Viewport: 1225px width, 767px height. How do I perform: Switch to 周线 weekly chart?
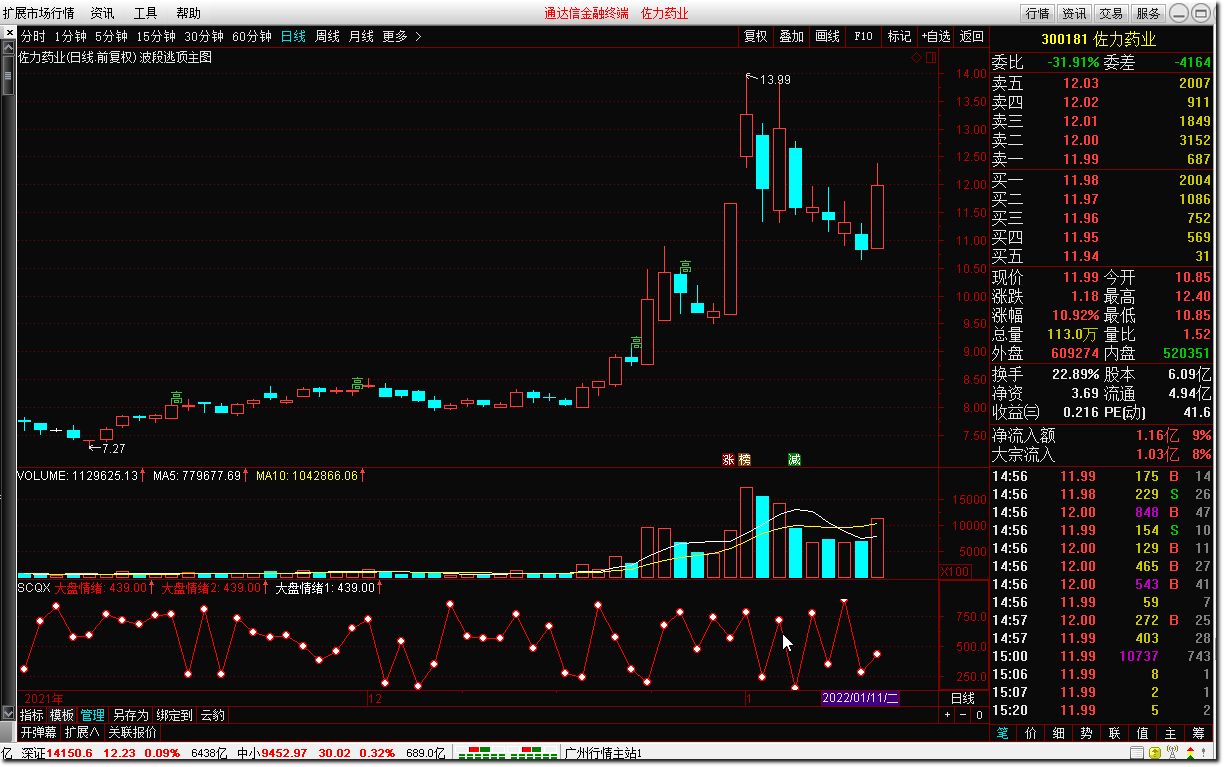point(327,36)
